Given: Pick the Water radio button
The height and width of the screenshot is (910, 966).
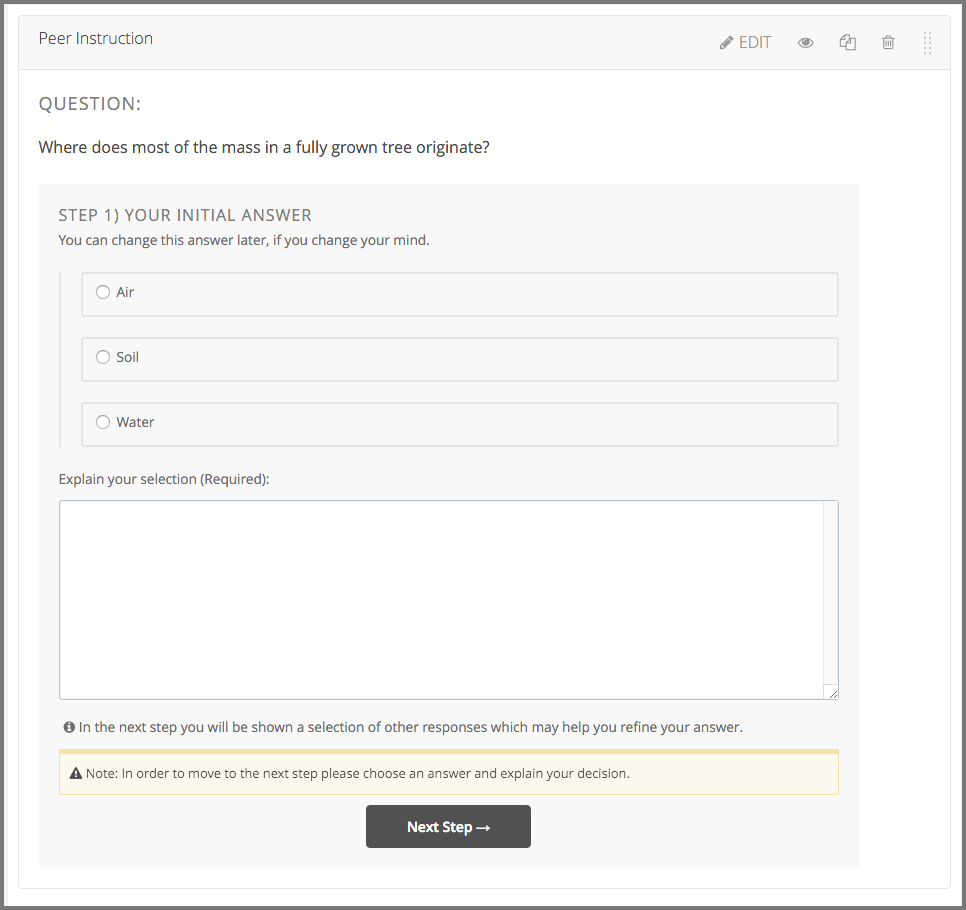Looking at the screenshot, I should 103,422.
